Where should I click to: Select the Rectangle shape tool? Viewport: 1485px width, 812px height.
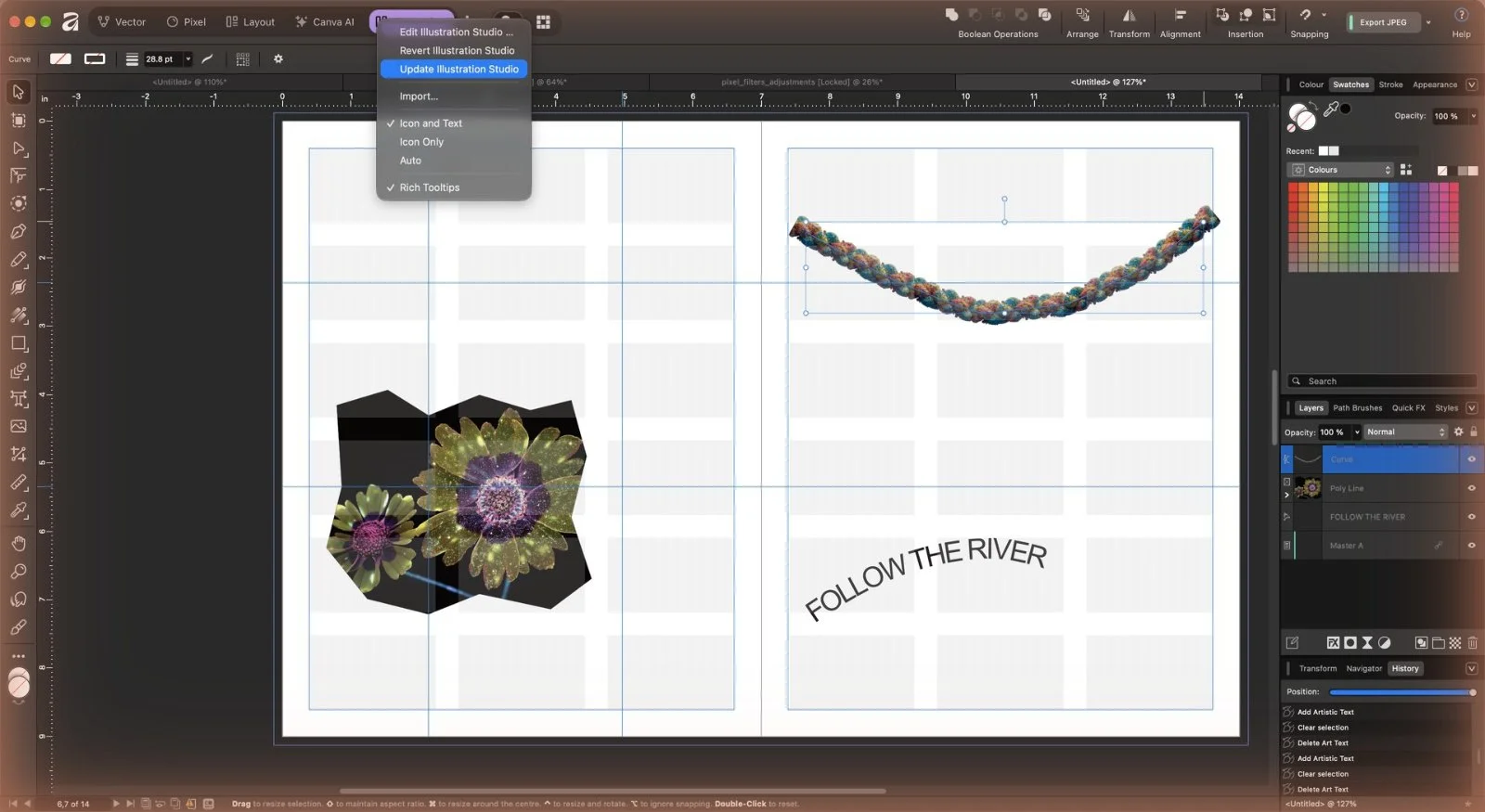(x=18, y=343)
